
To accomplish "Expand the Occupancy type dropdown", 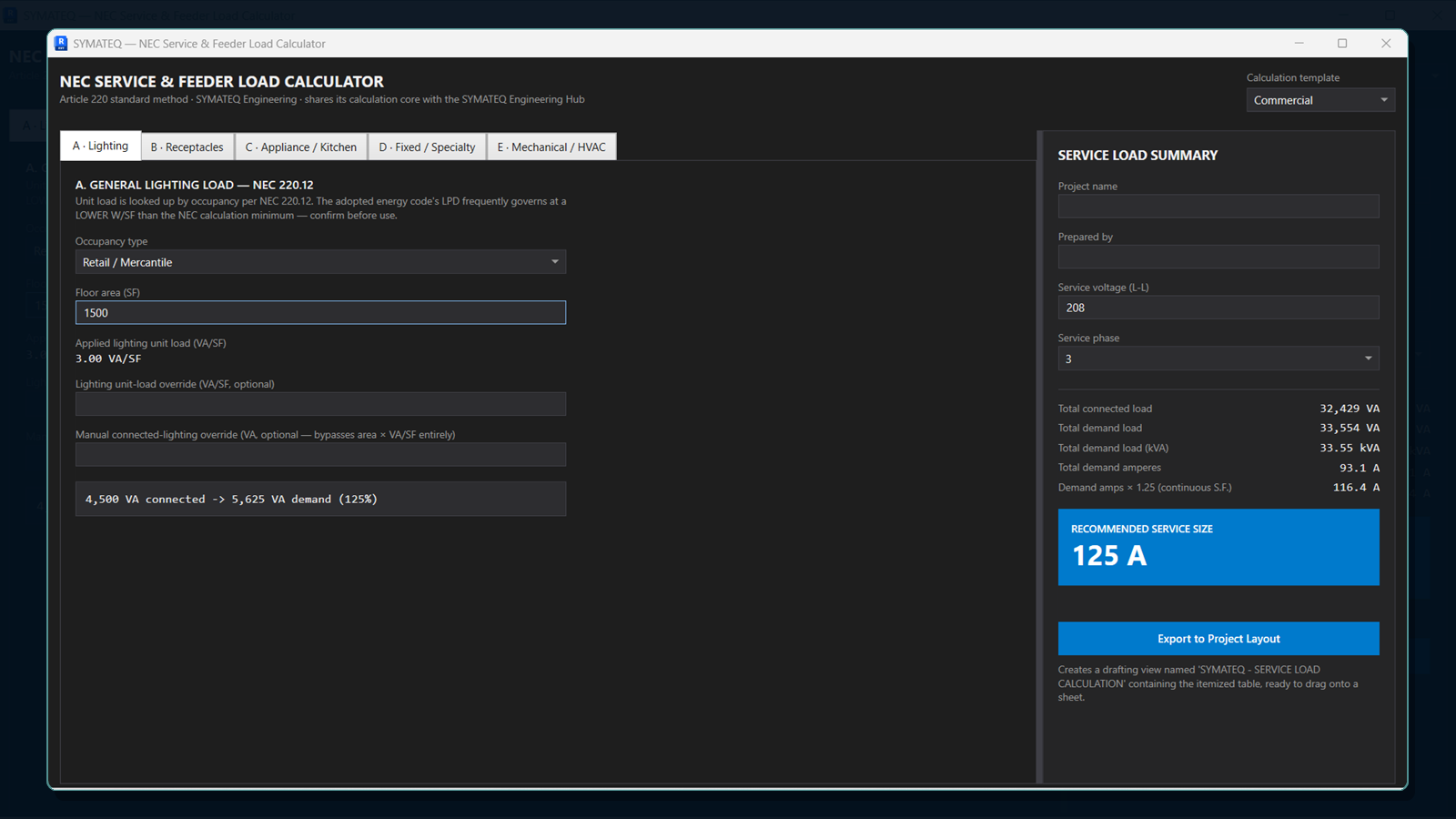I will tap(320, 262).
